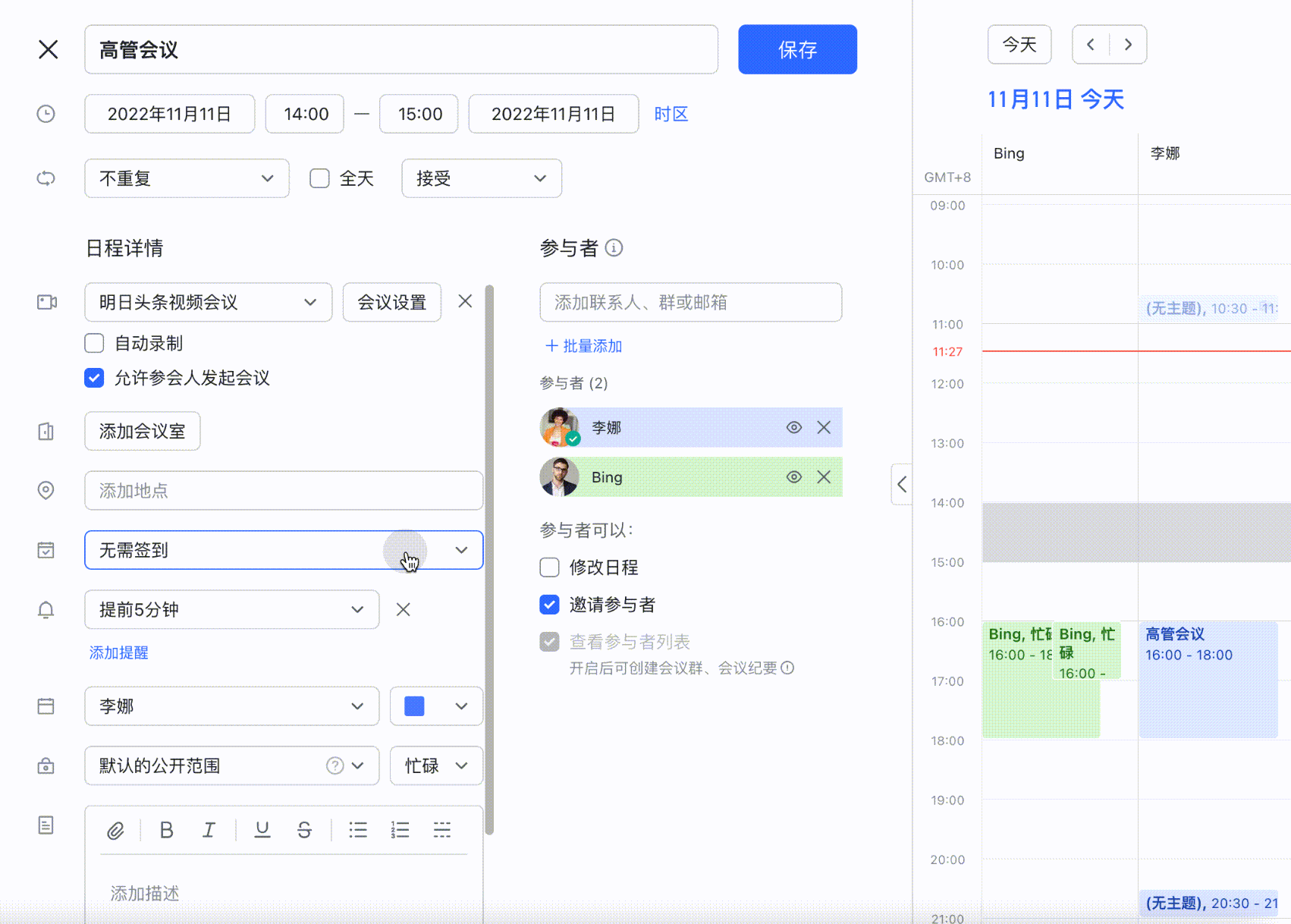The image size is (1291, 924).
Task: Open the blue calendar color swatch picker
Action: (436, 706)
